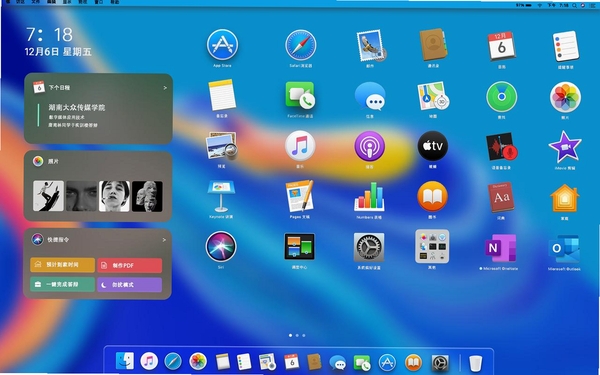Open the Other utilities folder
600x375 pixels.
pos(432,246)
